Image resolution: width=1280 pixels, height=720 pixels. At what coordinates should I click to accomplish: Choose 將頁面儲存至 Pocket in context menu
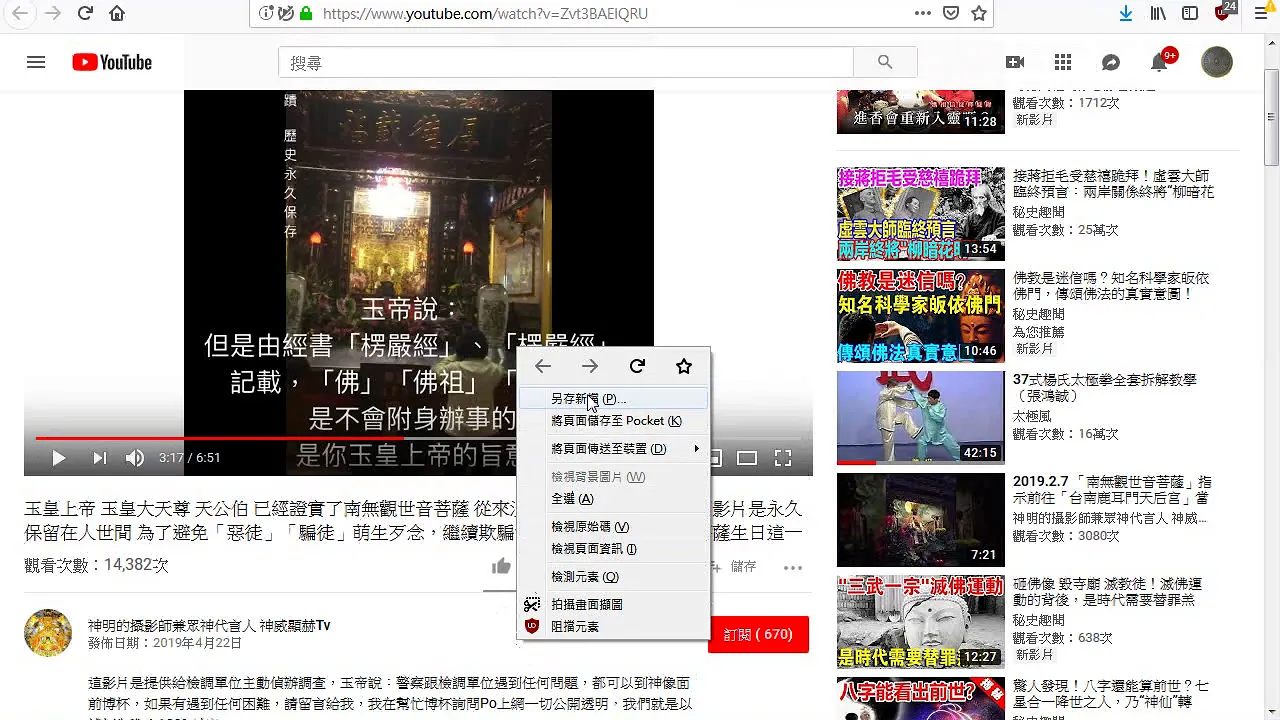tap(613, 421)
